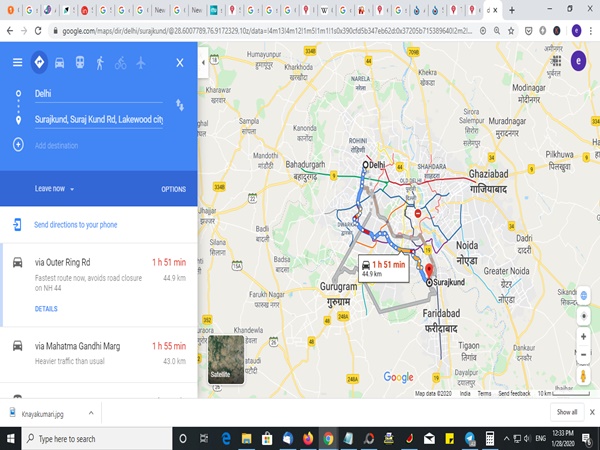Activate Street View pegman

tap(583, 376)
